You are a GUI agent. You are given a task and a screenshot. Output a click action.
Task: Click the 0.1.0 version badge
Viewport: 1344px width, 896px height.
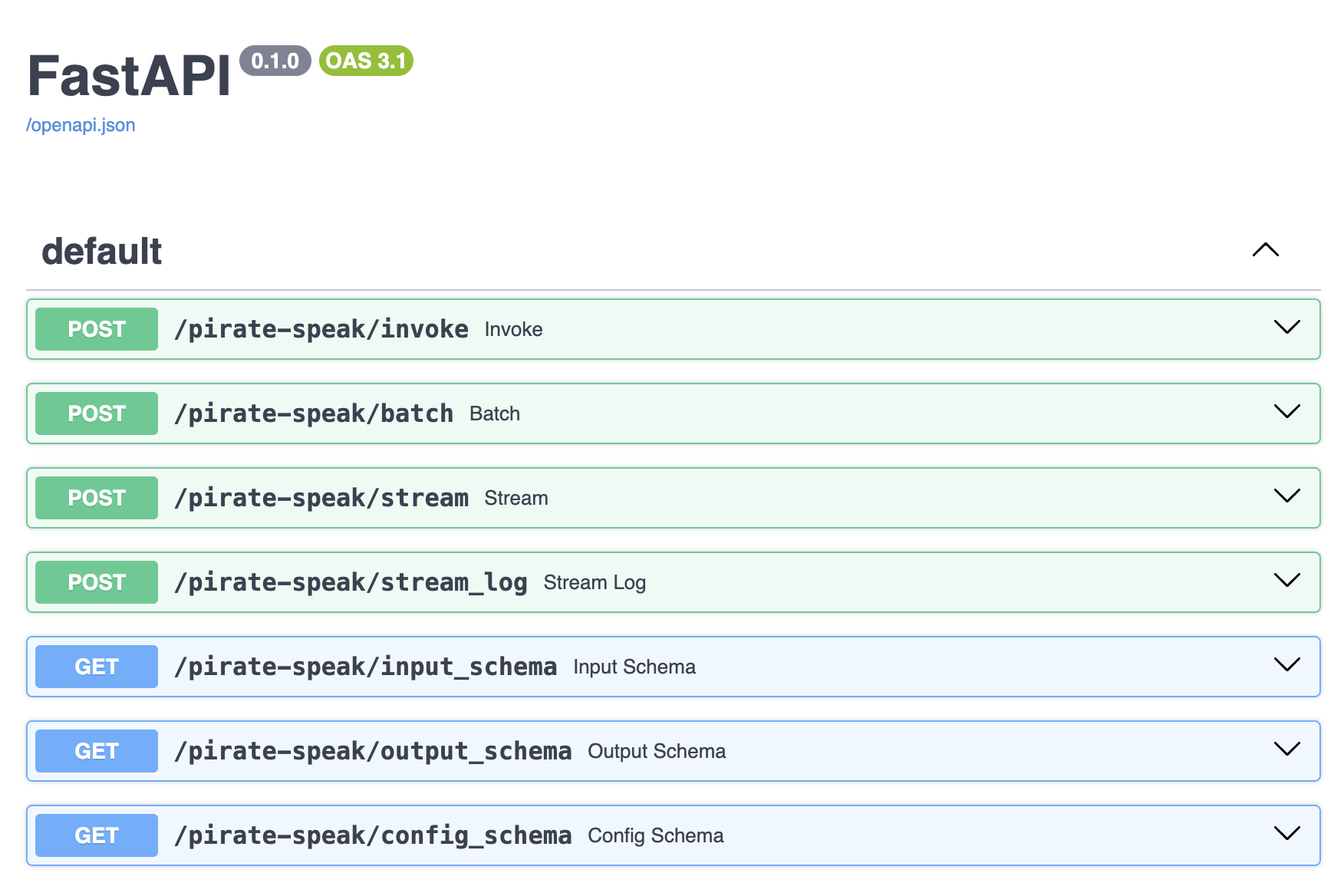coord(275,61)
